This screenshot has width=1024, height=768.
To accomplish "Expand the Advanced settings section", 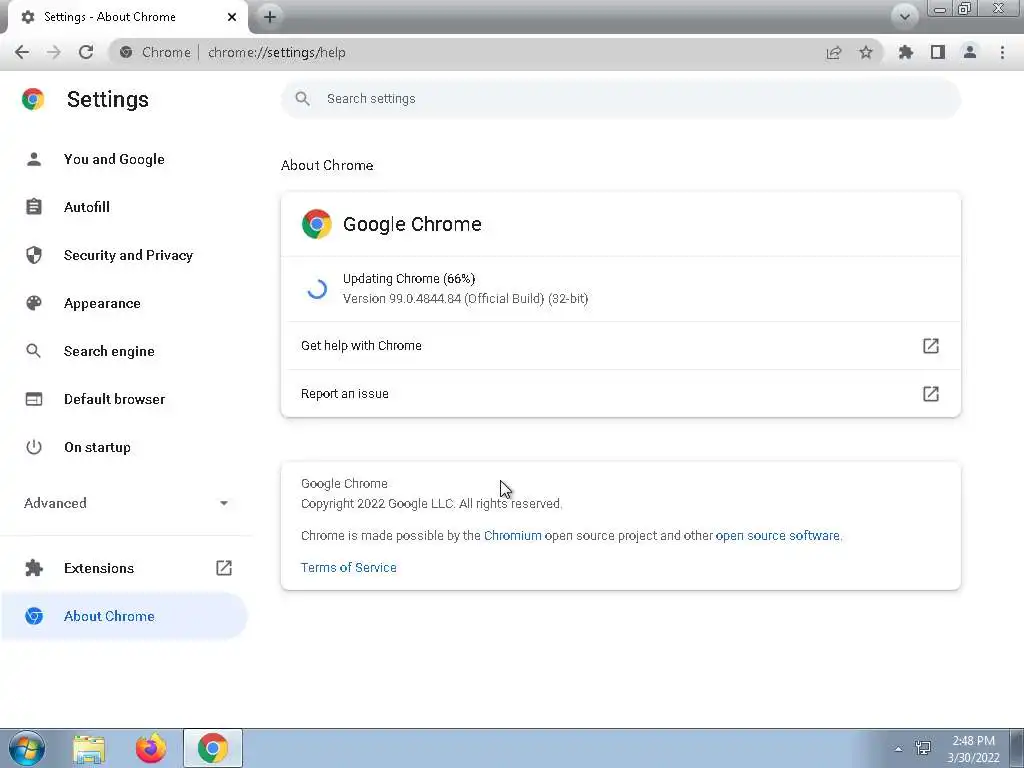I will pos(124,503).
